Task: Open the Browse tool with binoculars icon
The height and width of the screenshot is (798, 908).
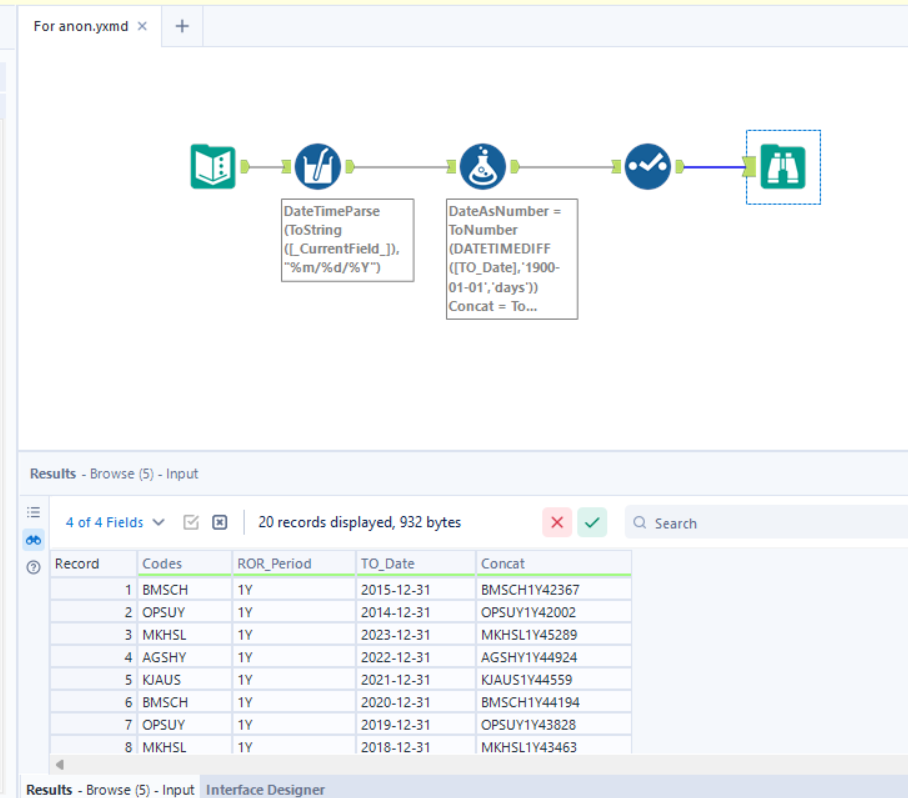Action: pyautogui.click(x=783, y=167)
